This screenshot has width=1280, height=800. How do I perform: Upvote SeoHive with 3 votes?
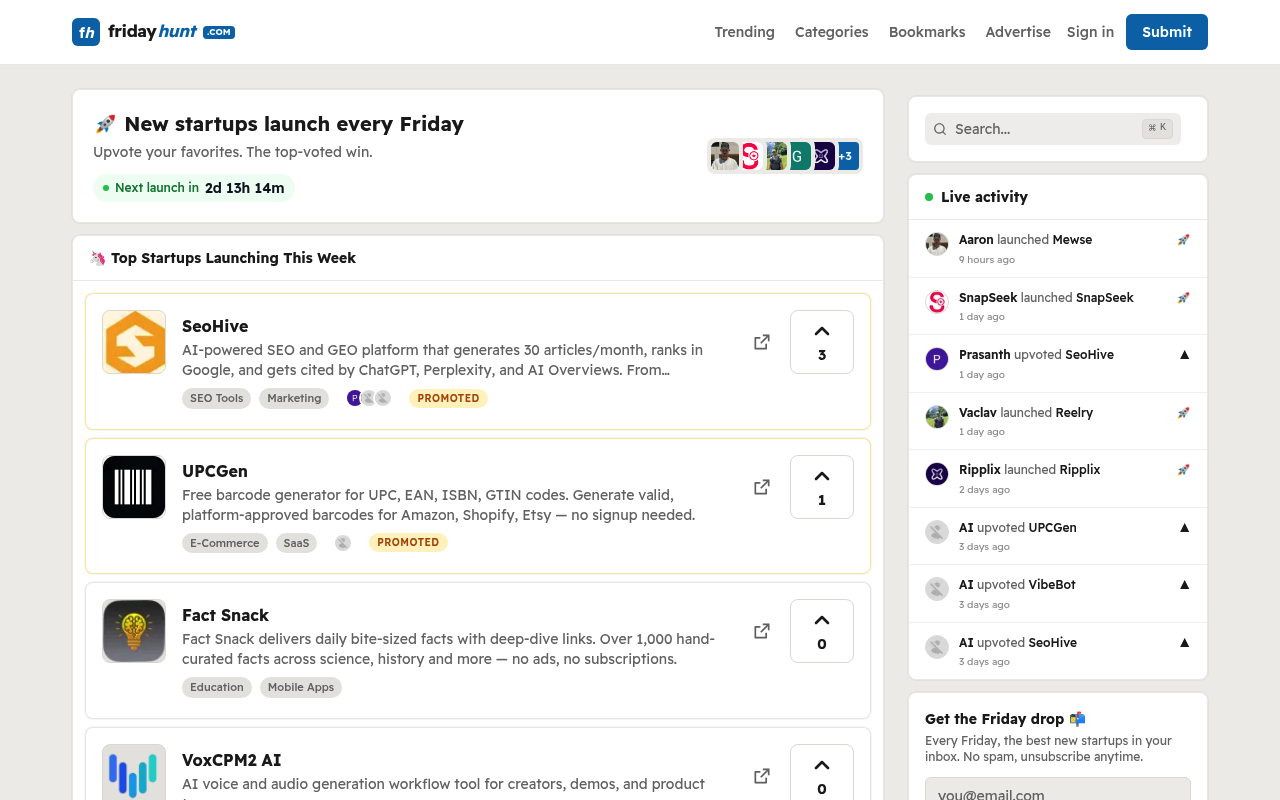(822, 342)
